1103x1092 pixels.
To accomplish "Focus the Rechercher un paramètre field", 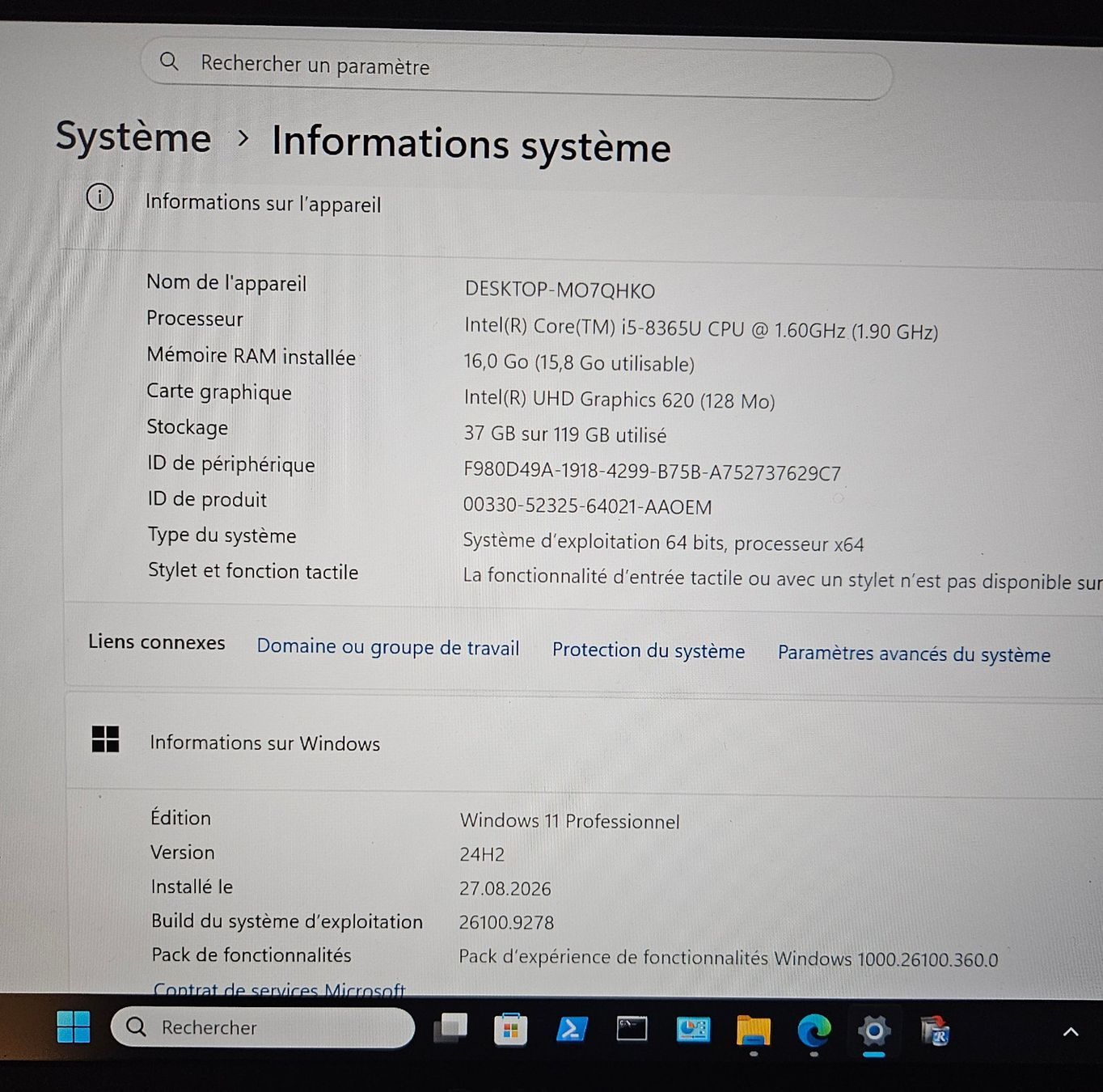I will [518, 69].
